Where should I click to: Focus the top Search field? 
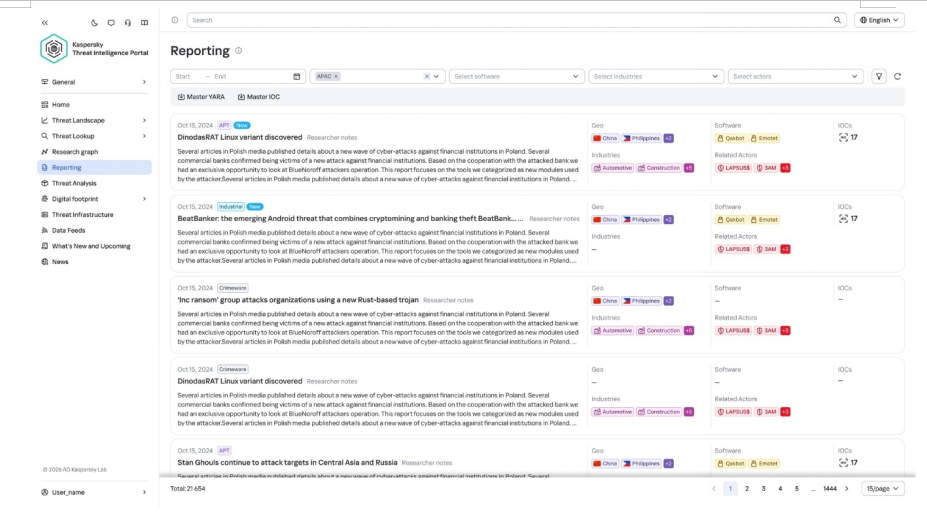click(x=516, y=20)
